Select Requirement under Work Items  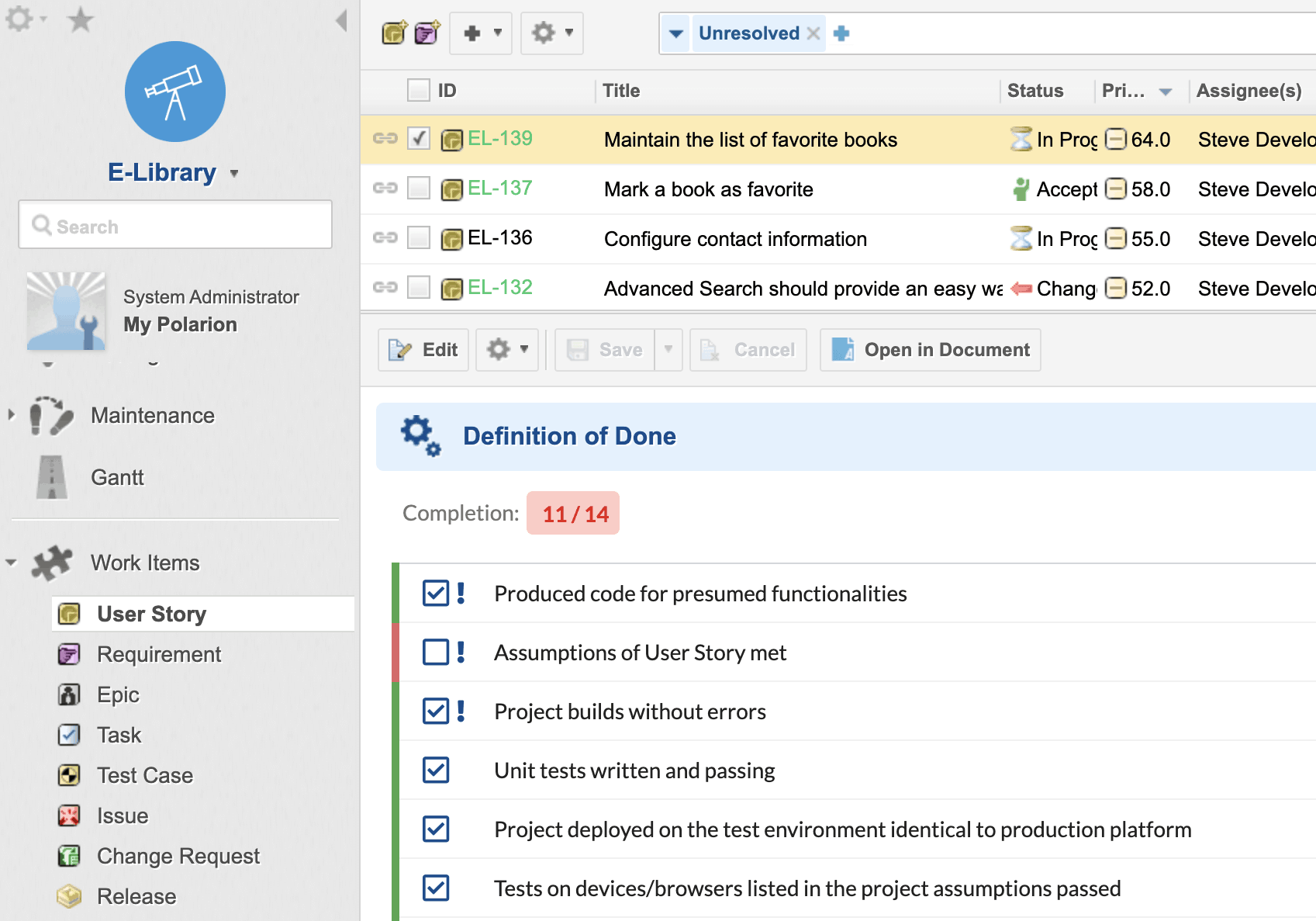coord(159,654)
